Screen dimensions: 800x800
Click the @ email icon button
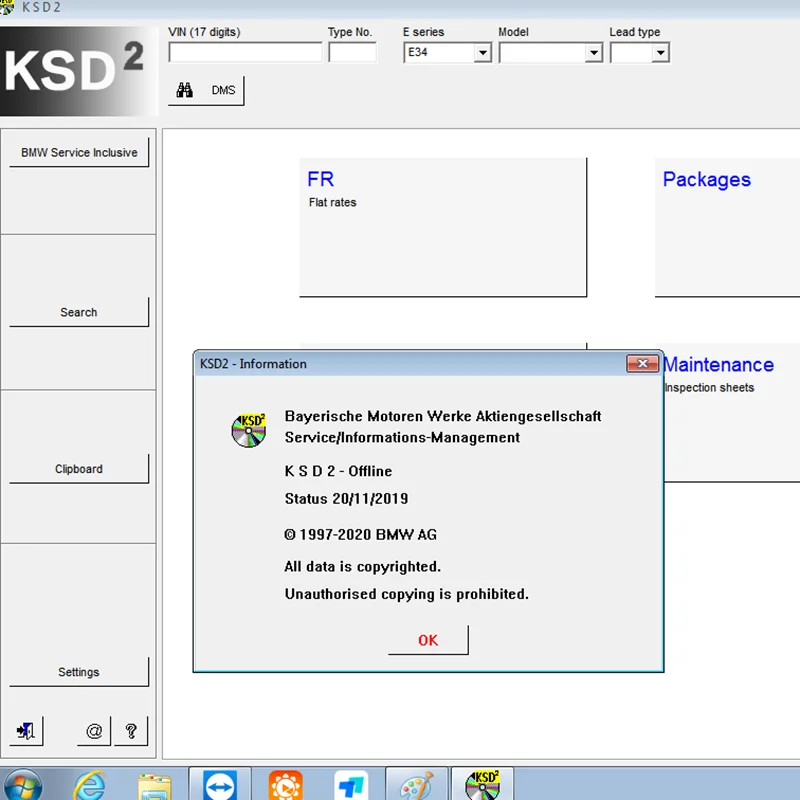click(94, 731)
